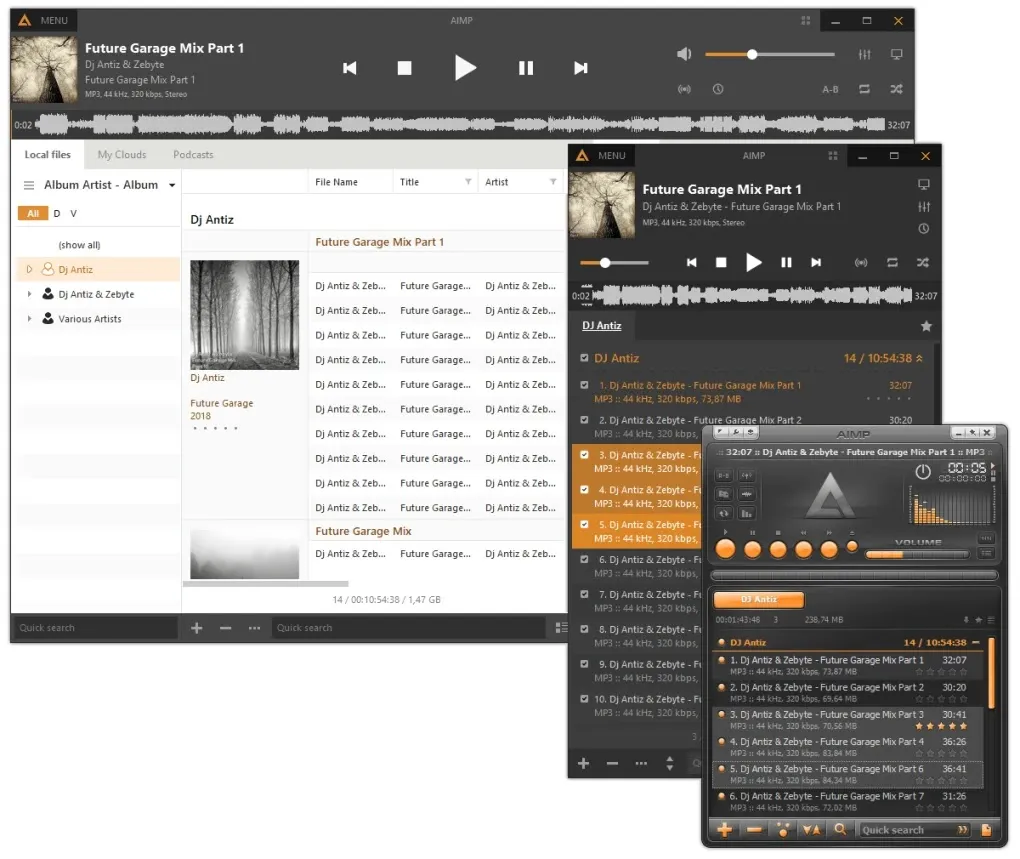Click the main player volume slider handle
1020x859 pixels.
click(752, 55)
